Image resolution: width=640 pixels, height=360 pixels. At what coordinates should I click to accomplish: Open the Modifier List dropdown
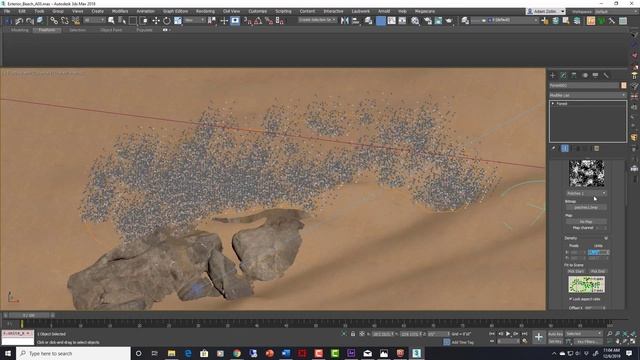pyautogui.click(x=587, y=95)
